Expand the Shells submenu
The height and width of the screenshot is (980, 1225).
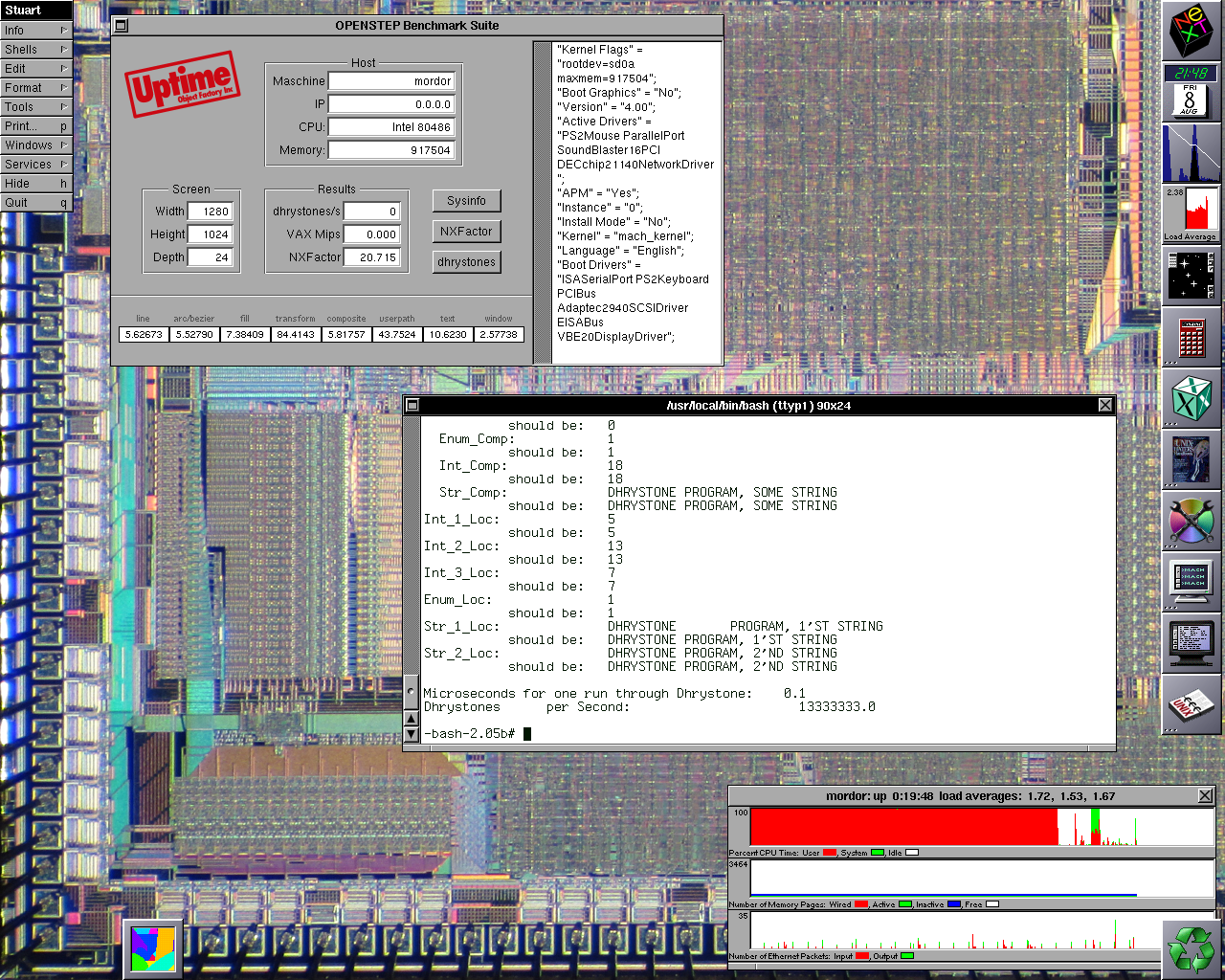[x=35, y=50]
